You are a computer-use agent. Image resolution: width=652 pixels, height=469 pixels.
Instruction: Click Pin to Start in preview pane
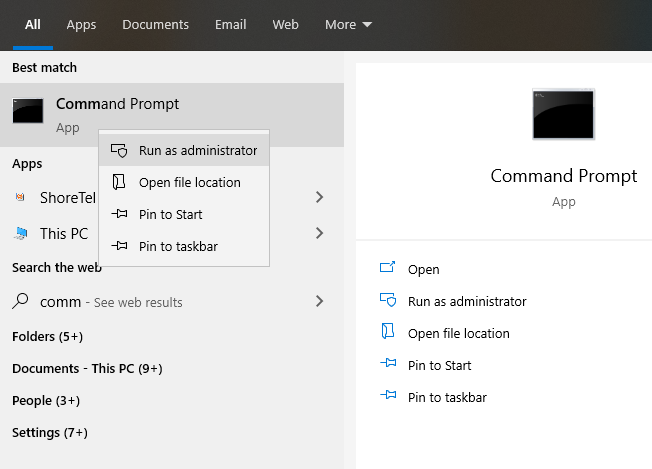click(x=440, y=365)
